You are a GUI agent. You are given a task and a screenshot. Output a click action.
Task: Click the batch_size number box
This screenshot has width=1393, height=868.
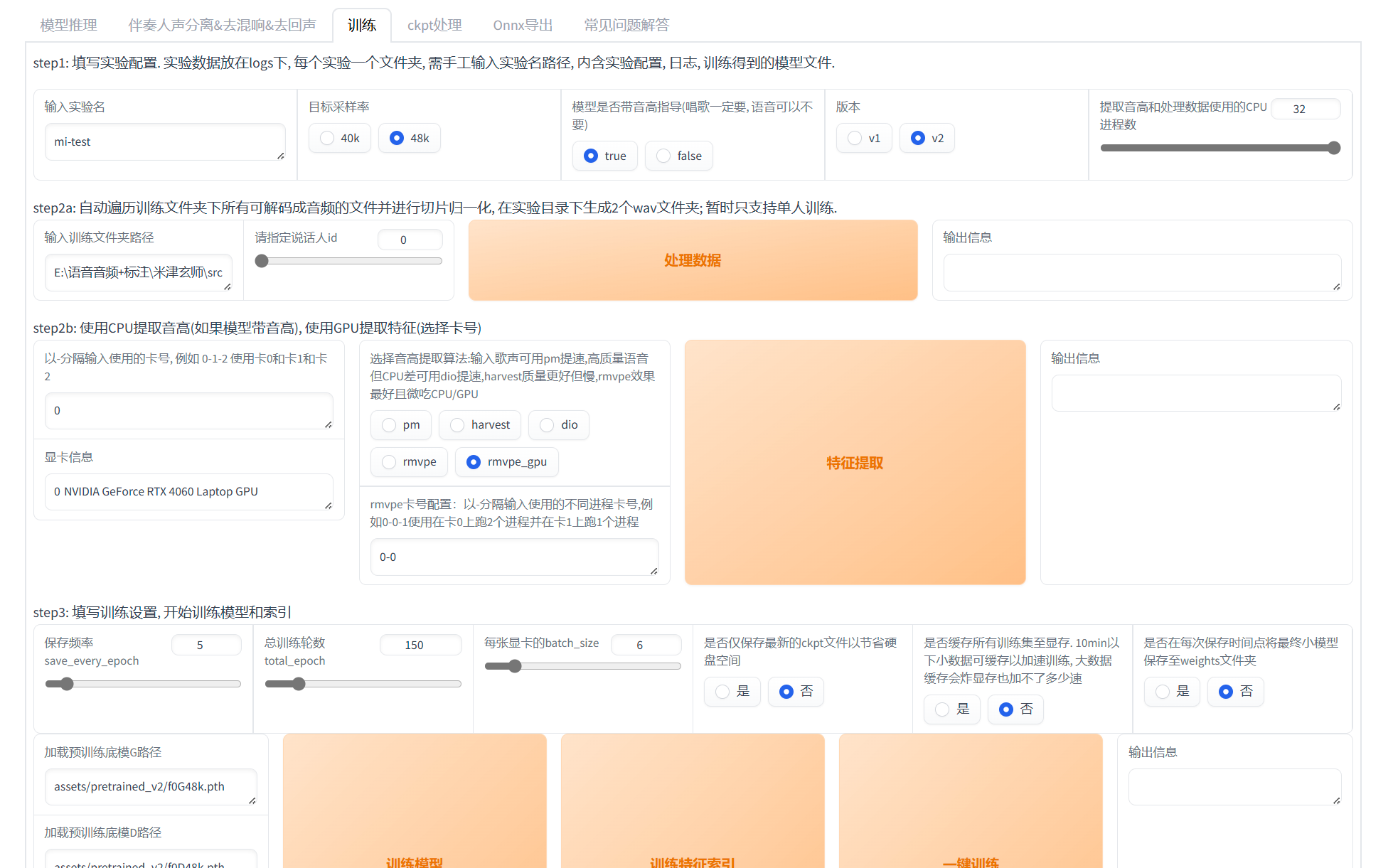coord(646,645)
